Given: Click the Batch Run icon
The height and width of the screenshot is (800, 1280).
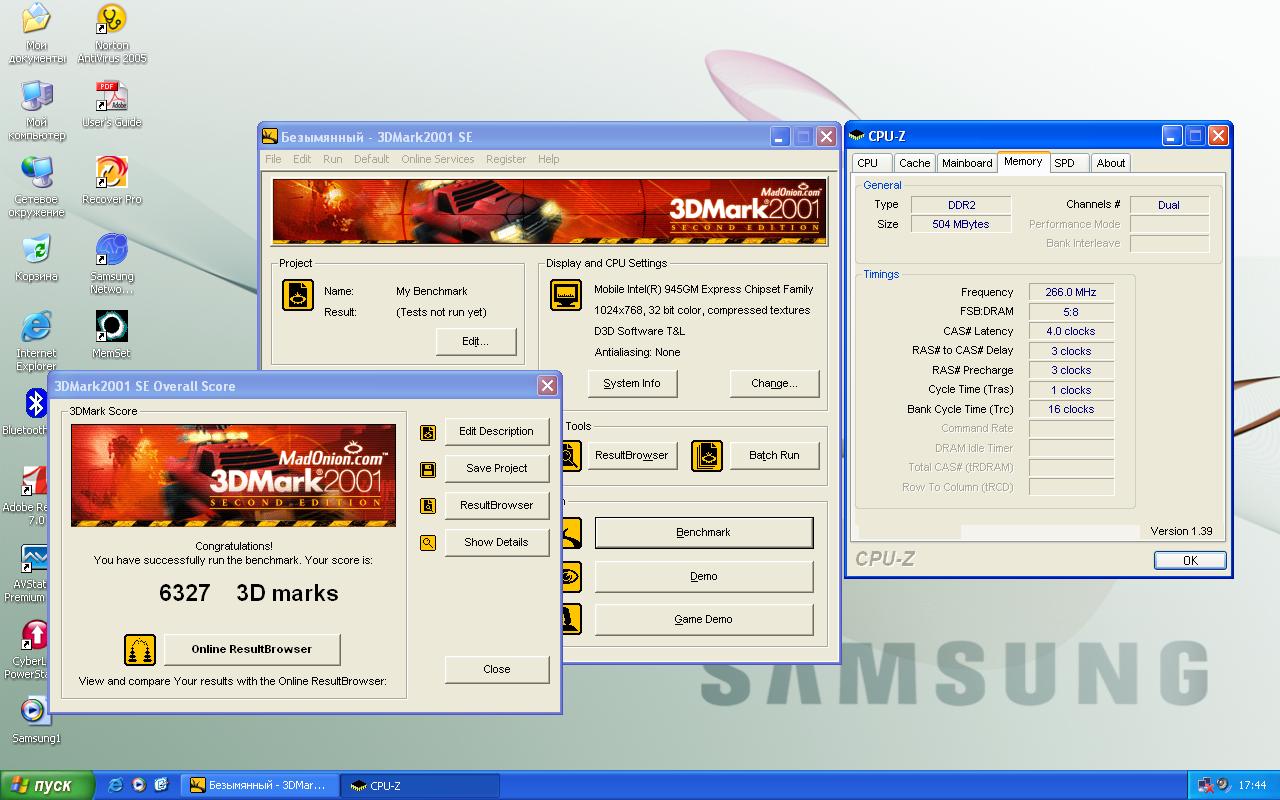Looking at the screenshot, I should tap(707, 456).
